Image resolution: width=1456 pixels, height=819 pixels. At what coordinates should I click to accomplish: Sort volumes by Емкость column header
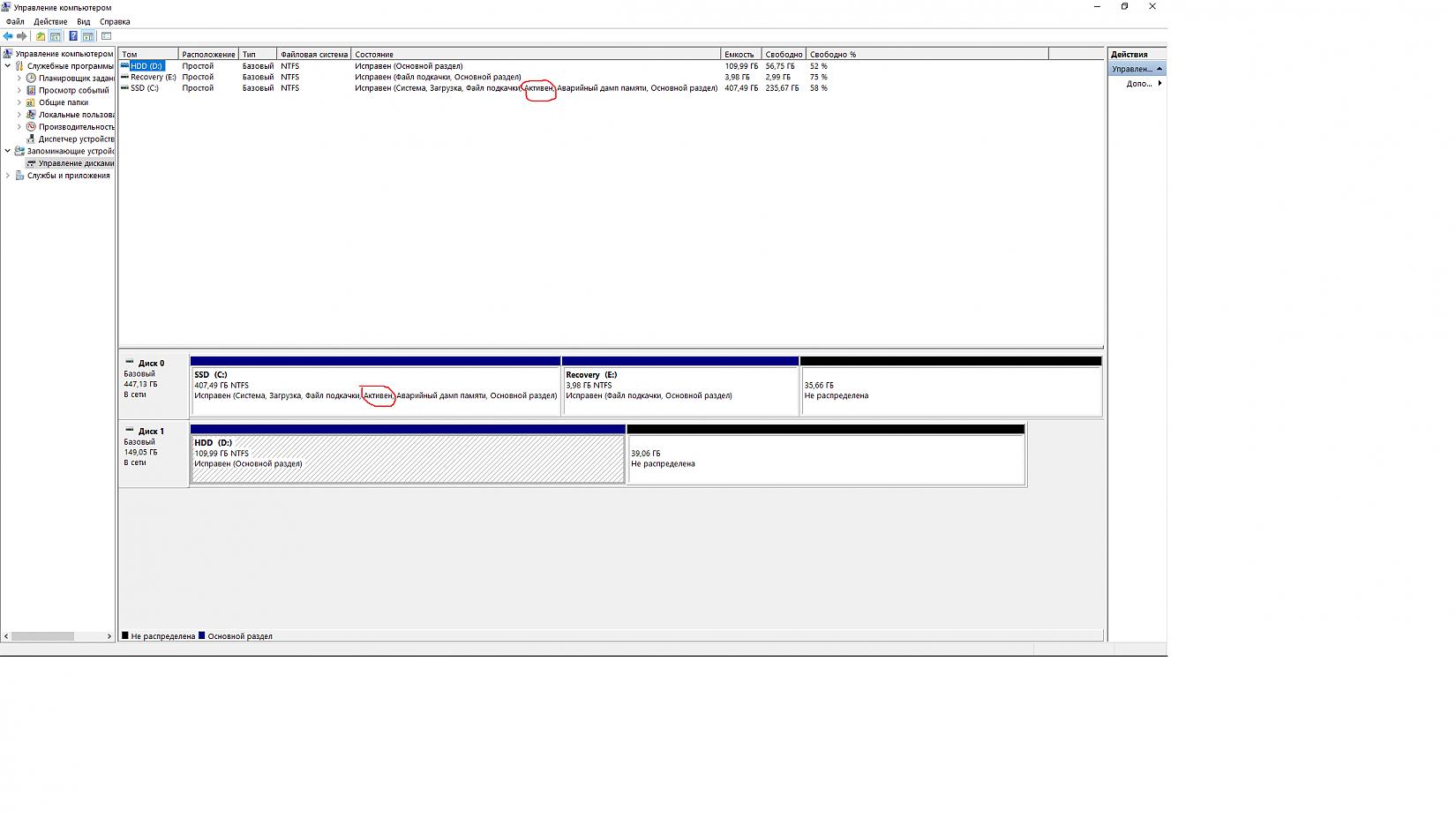click(739, 54)
